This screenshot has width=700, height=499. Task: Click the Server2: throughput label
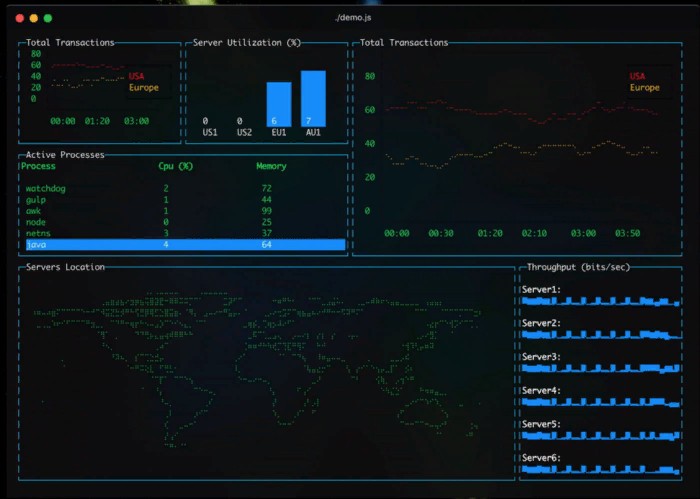coord(541,323)
